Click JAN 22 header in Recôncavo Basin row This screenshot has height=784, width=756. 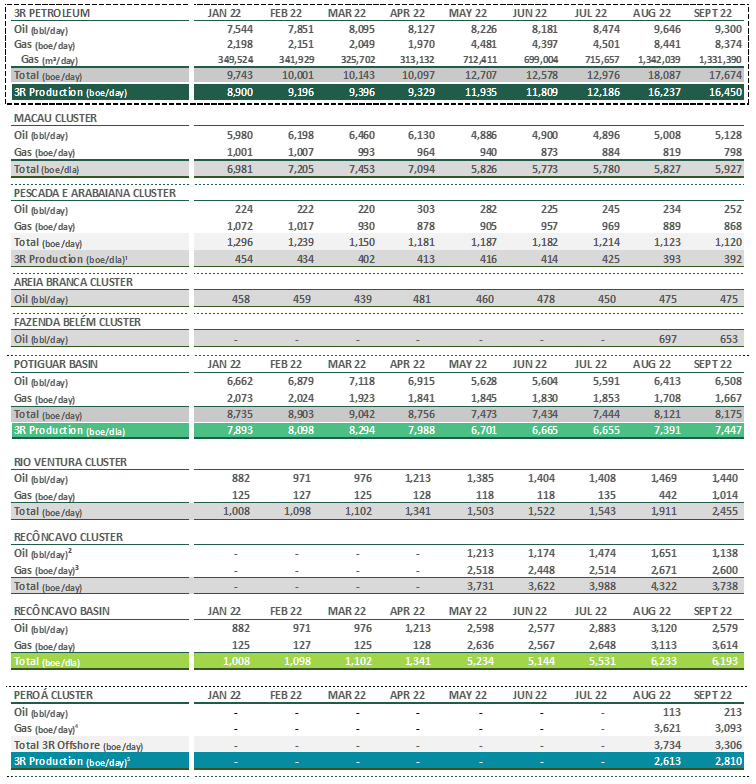tap(224, 612)
